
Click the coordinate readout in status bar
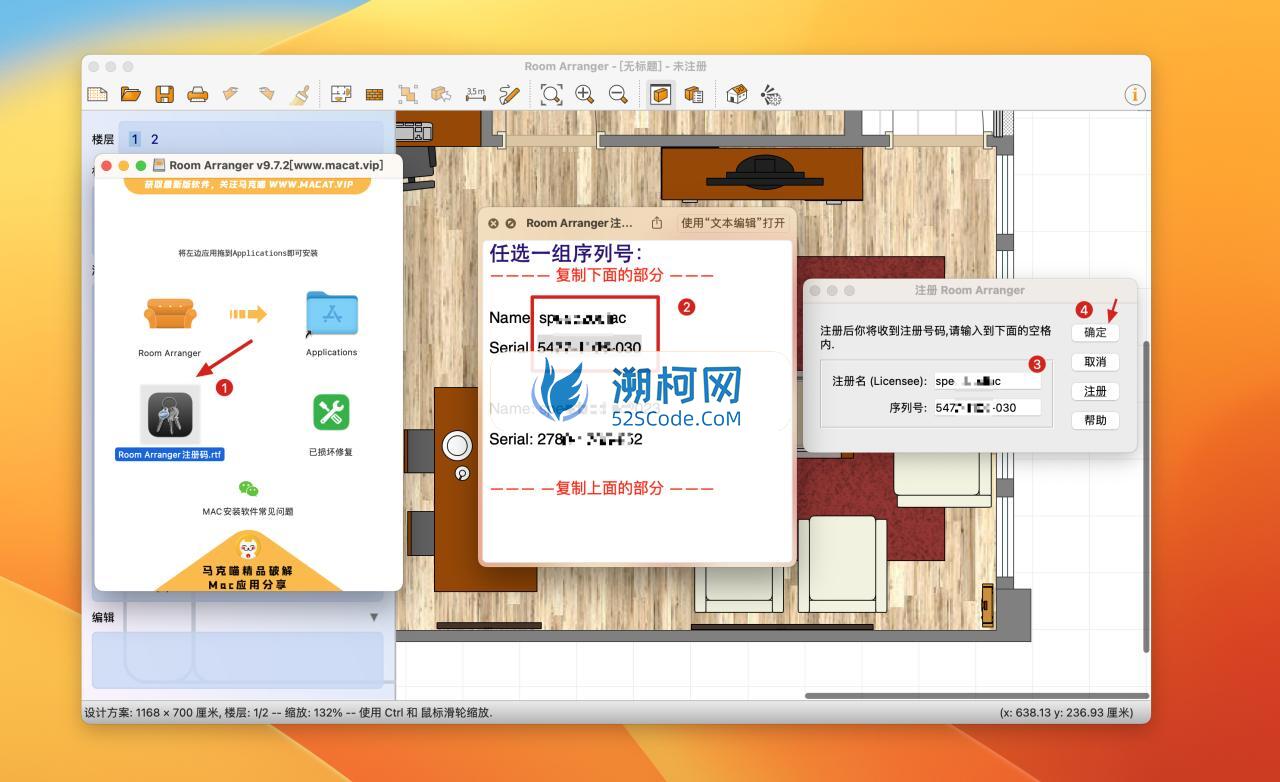pyautogui.click(x=1066, y=713)
